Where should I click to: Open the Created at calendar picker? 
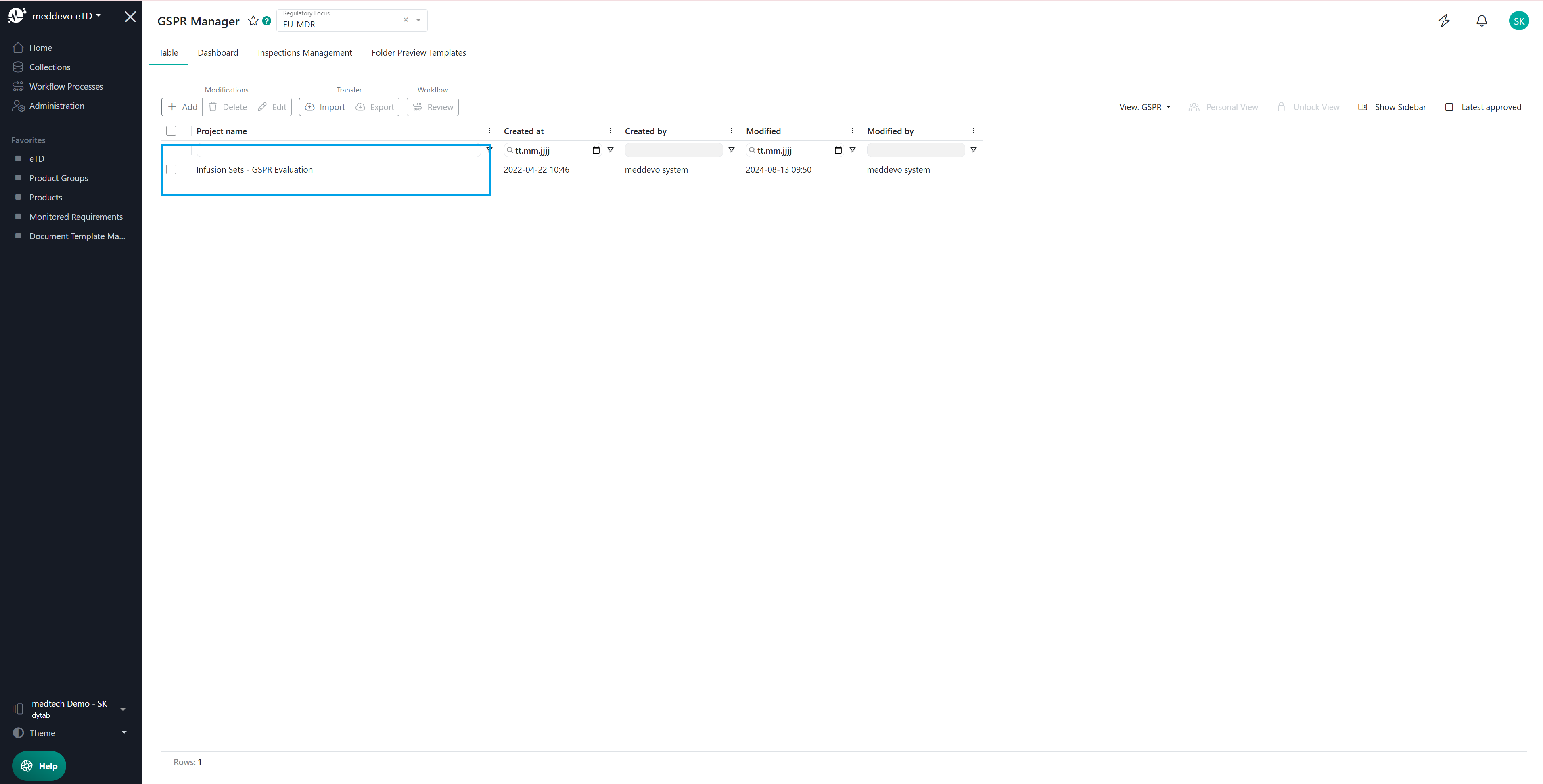click(596, 150)
